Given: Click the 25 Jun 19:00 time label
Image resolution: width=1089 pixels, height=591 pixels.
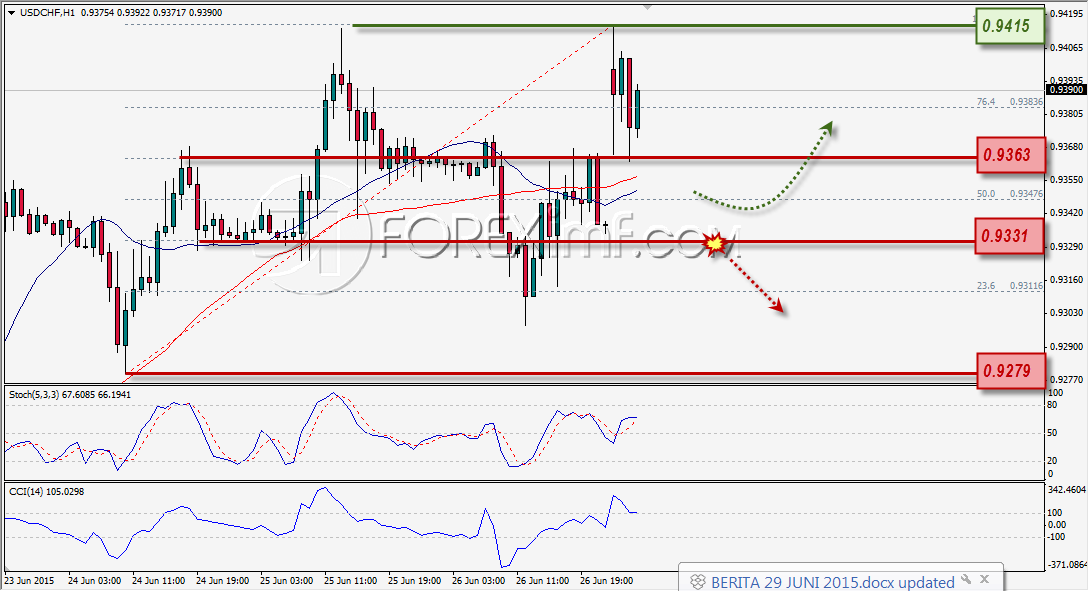Looking at the screenshot, I should [415, 581].
